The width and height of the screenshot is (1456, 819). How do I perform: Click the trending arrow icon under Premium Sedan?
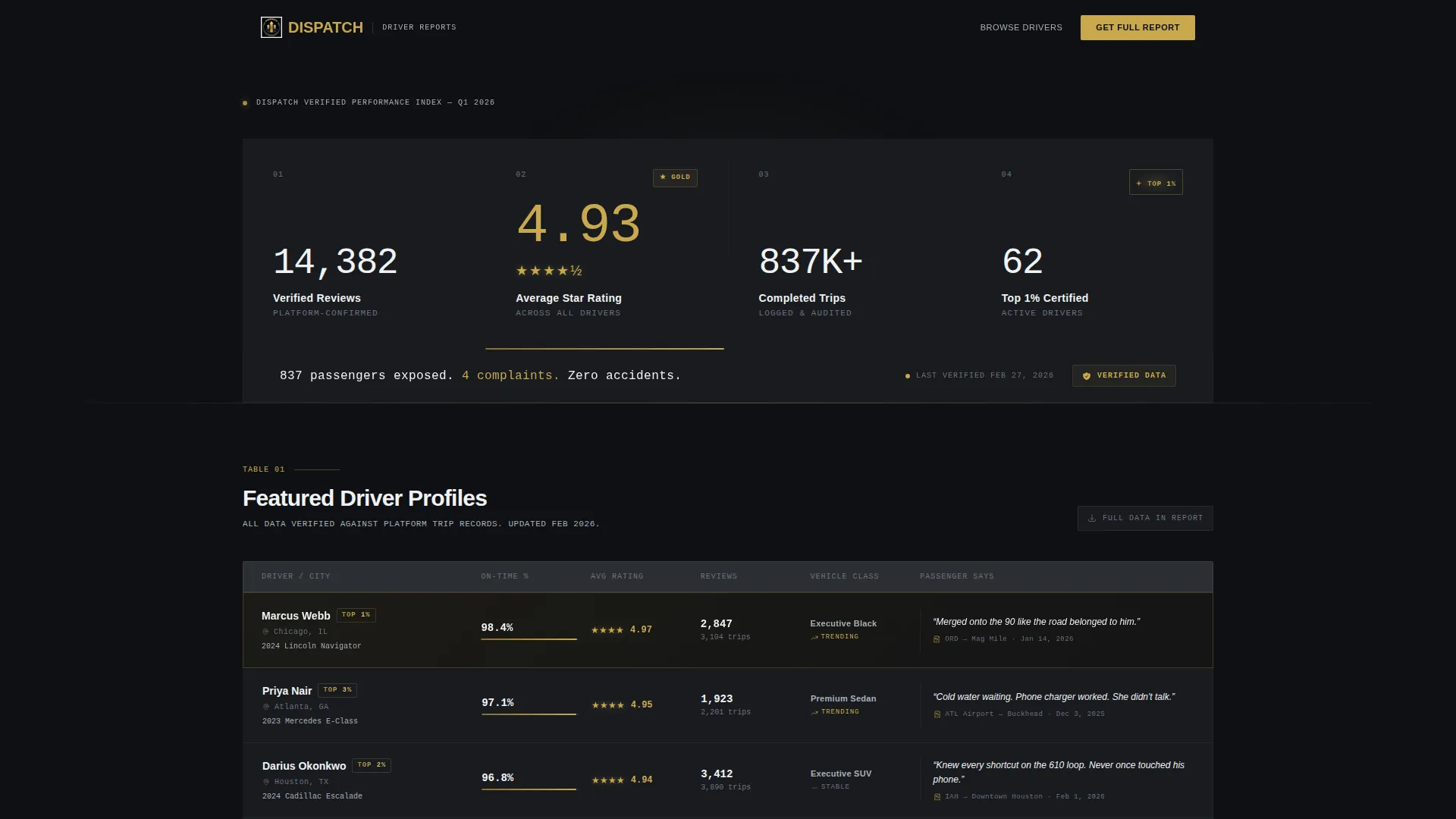815,712
